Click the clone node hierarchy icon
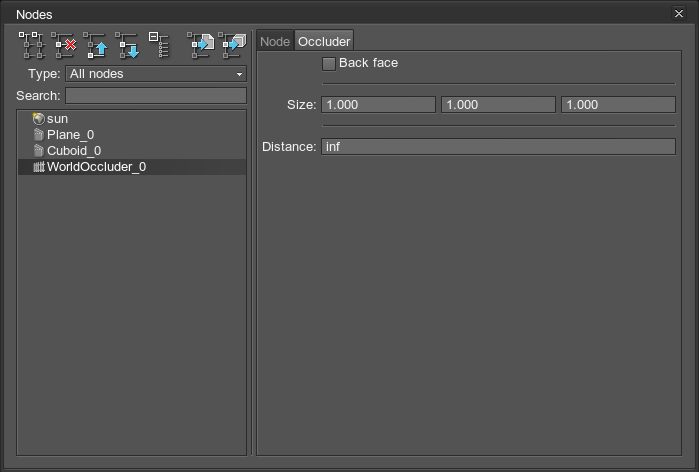 [32, 45]
